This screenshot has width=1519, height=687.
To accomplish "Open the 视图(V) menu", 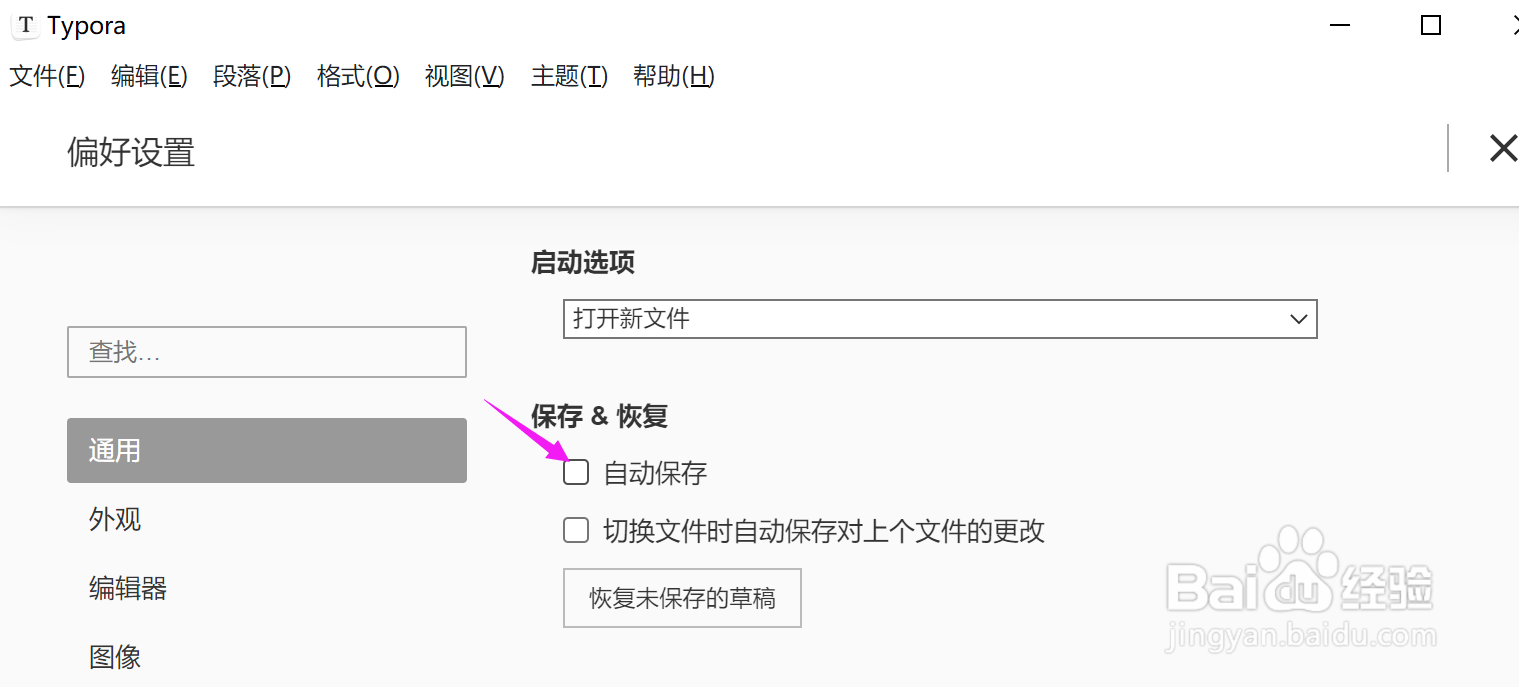I will [x=464, y=76].
